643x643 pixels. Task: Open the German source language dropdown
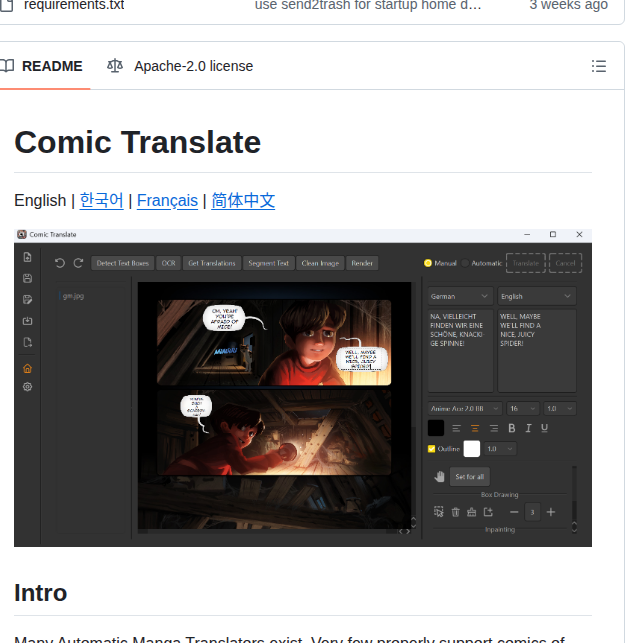(x=459, y=296)
